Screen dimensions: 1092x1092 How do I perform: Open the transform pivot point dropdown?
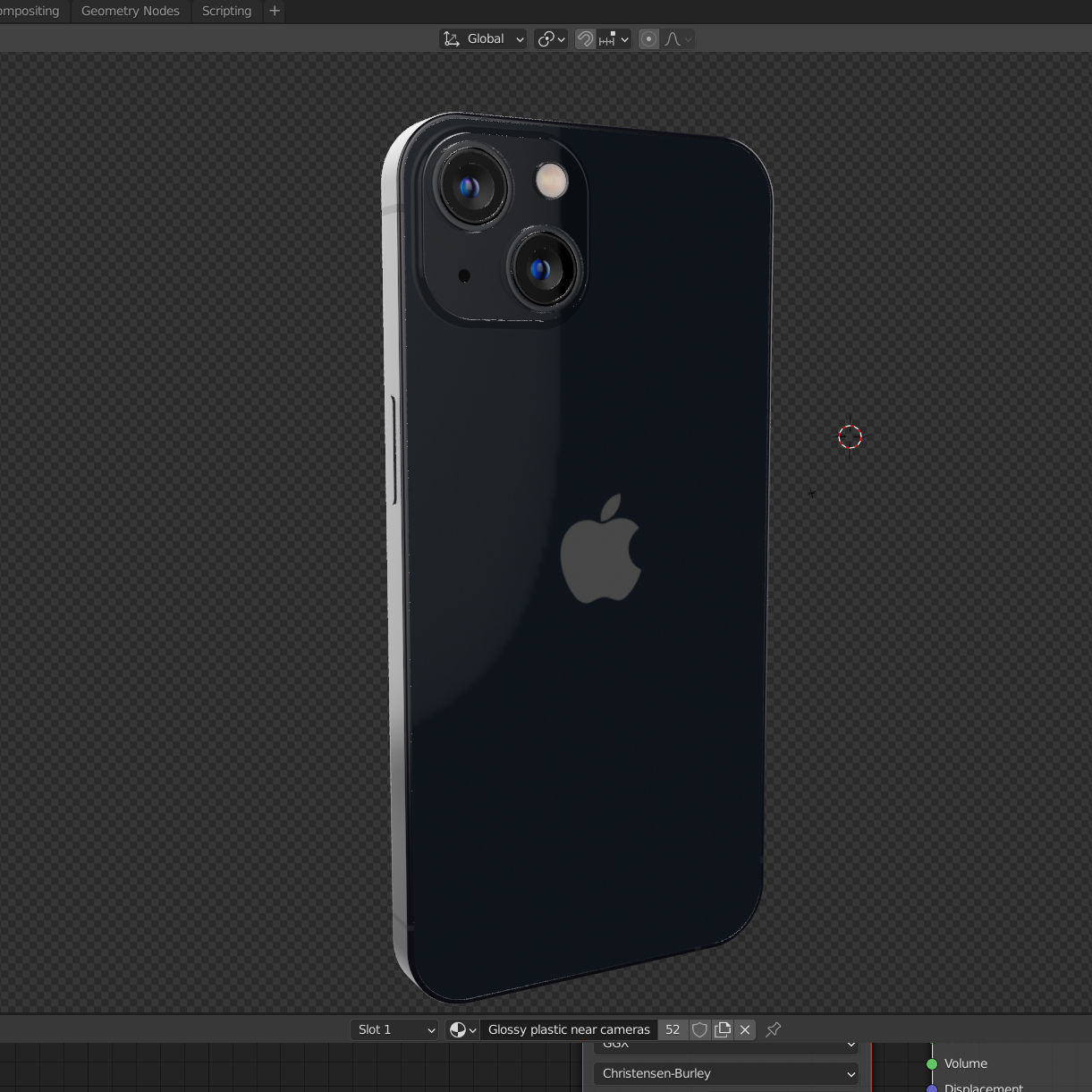(x=551, y=38)
